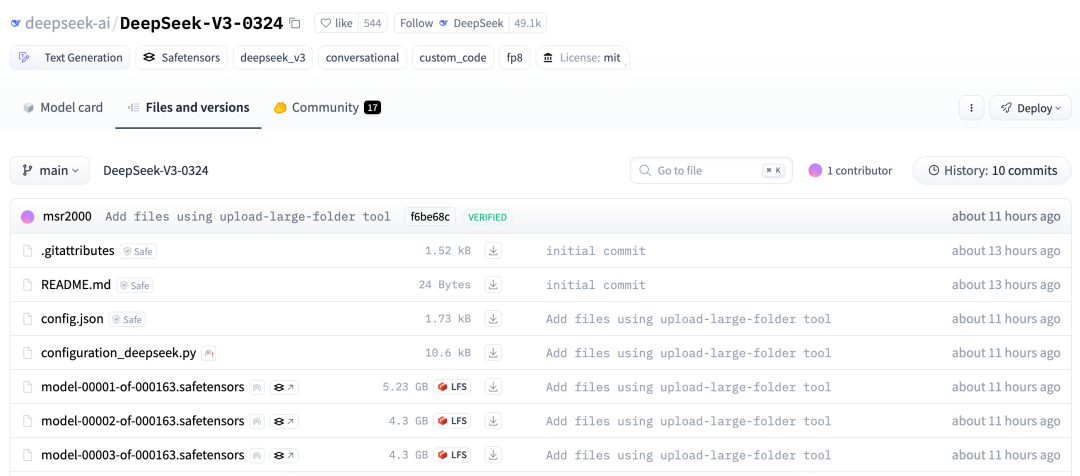Open scan badge beside configuration_deepseek.py
Image resolution: width=1080 pixels, height=476 pixels.
[x=209, y=353]
